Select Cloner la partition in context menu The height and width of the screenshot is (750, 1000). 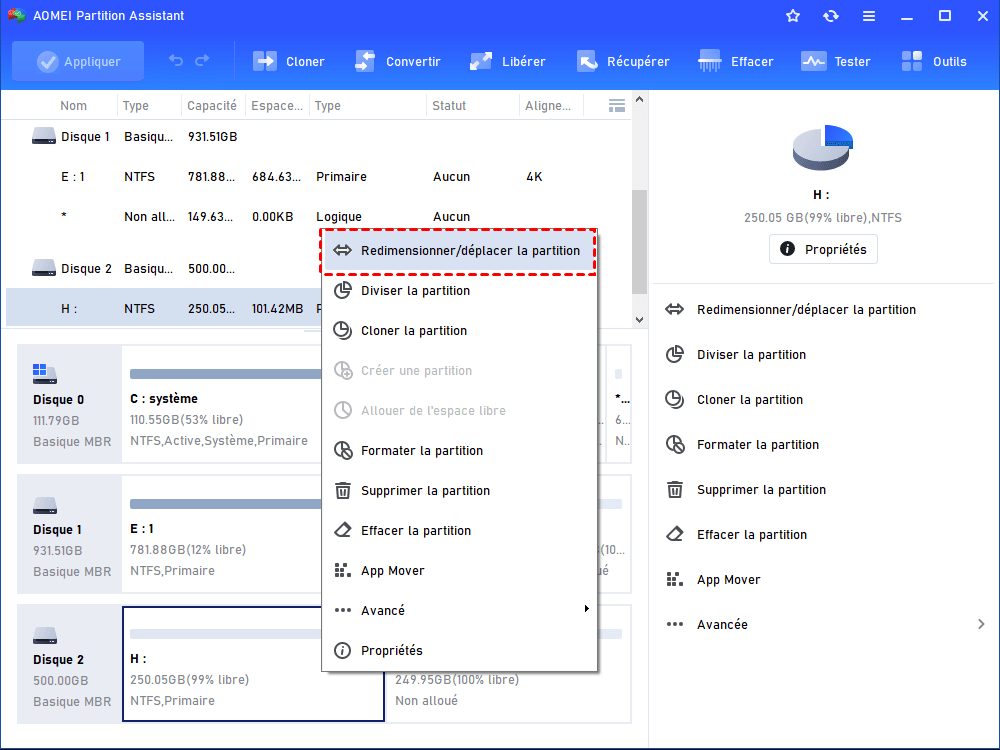459,330
